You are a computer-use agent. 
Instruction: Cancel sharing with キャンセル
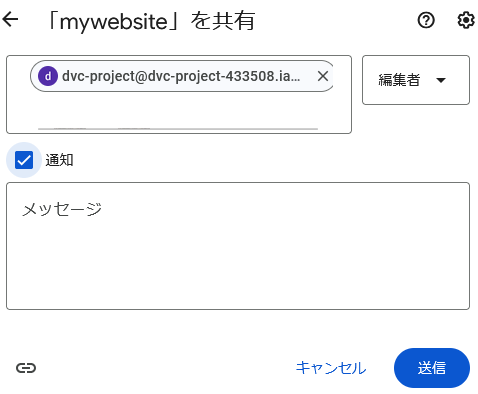click(x=331, y=368)
